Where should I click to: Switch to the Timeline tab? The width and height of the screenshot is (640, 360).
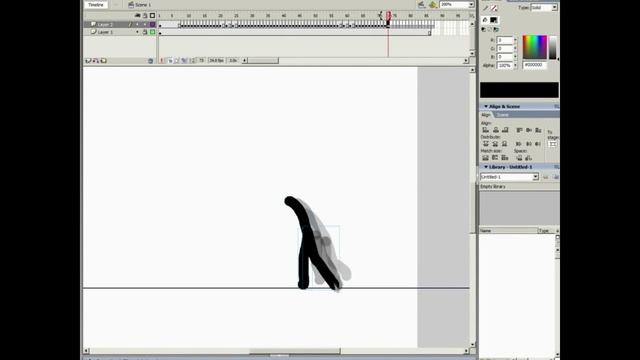point(96,4)
